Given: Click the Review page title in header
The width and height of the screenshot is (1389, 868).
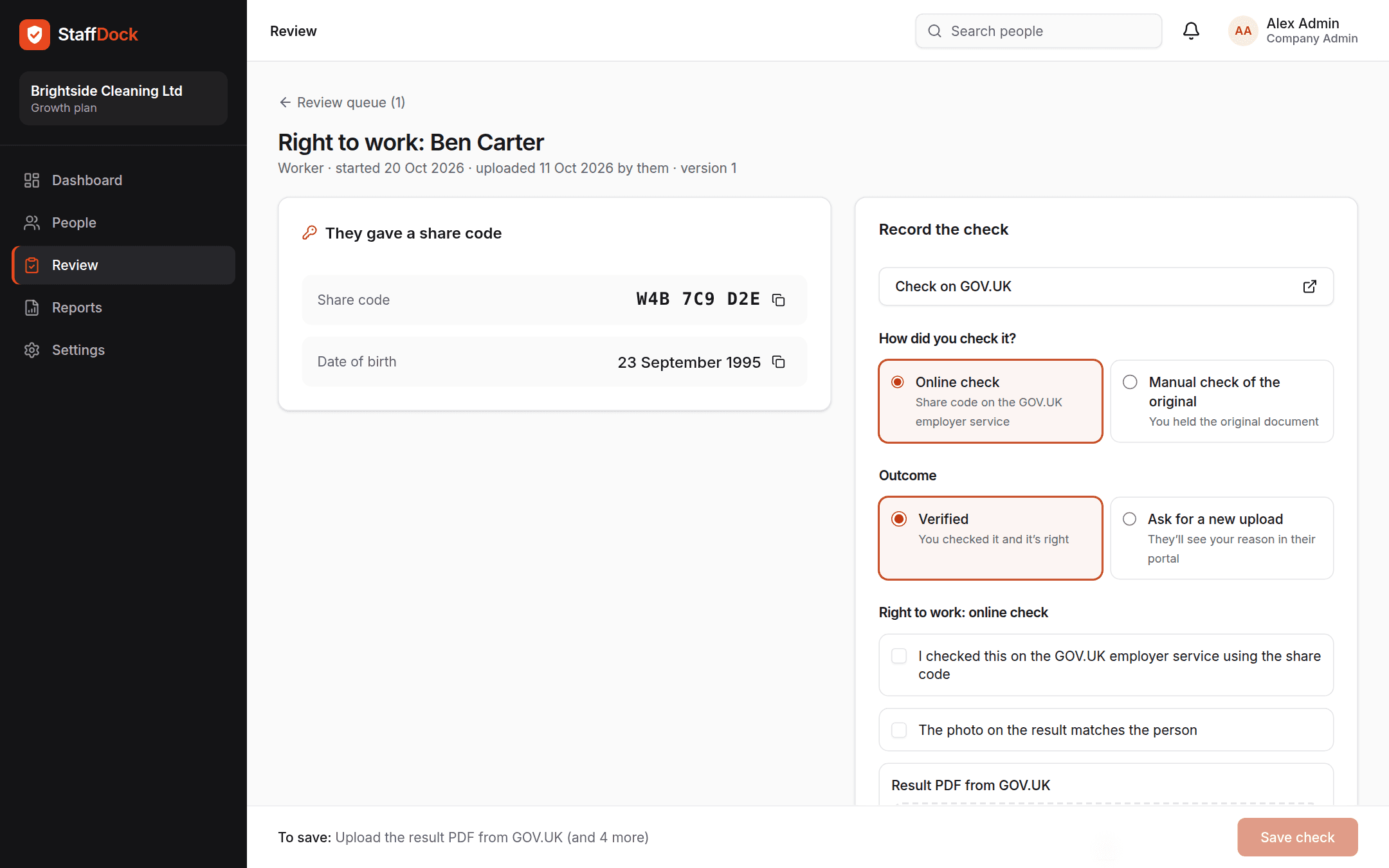Looking at the screenshot, I should pyautogui.click(x=293, y=31).
